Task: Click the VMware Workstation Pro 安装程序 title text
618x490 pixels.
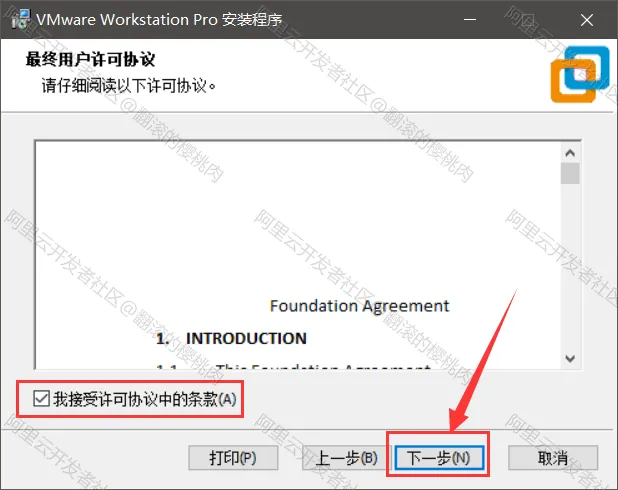Action: tap(159, 19)
